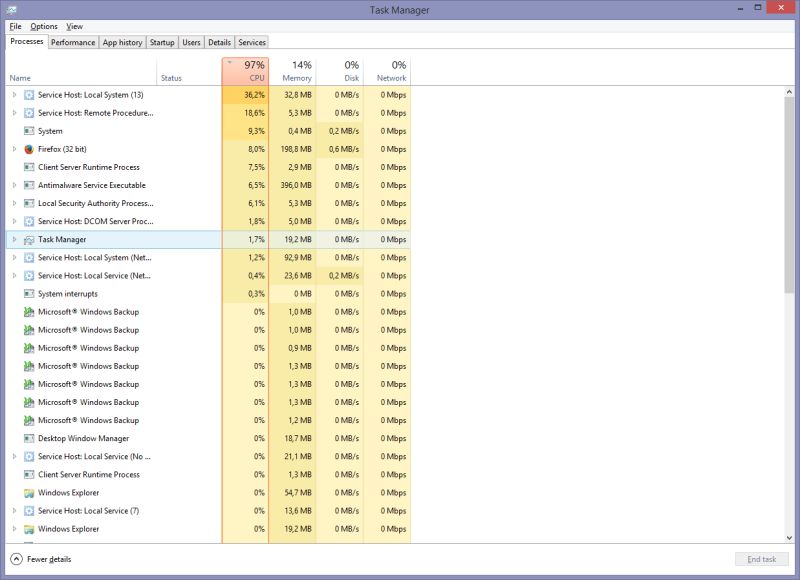Click the Task Manager icon in process list
The width and height of the screenshot is (800, 580).
pos(27,240)
